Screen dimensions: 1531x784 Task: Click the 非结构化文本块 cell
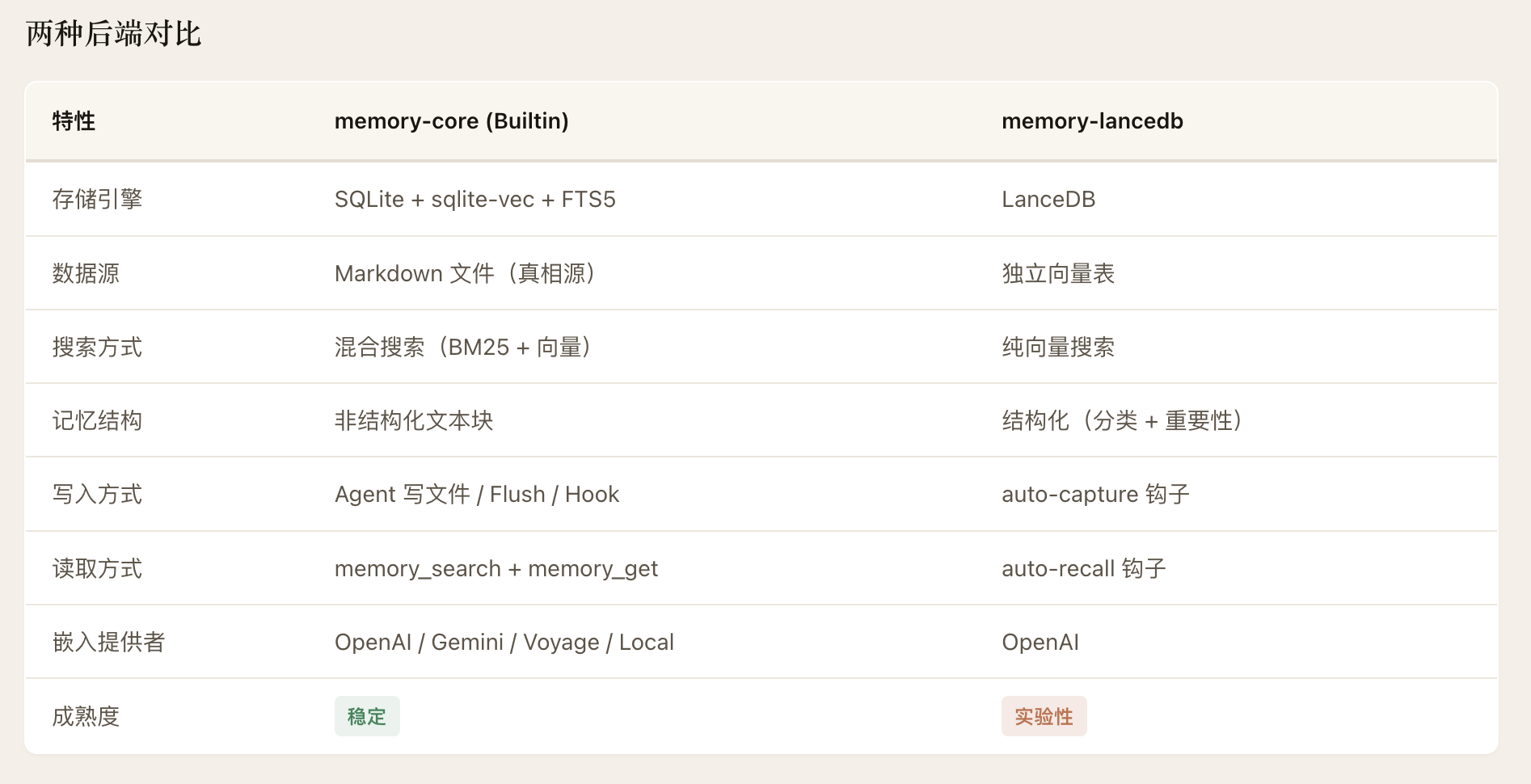[414, 420]
